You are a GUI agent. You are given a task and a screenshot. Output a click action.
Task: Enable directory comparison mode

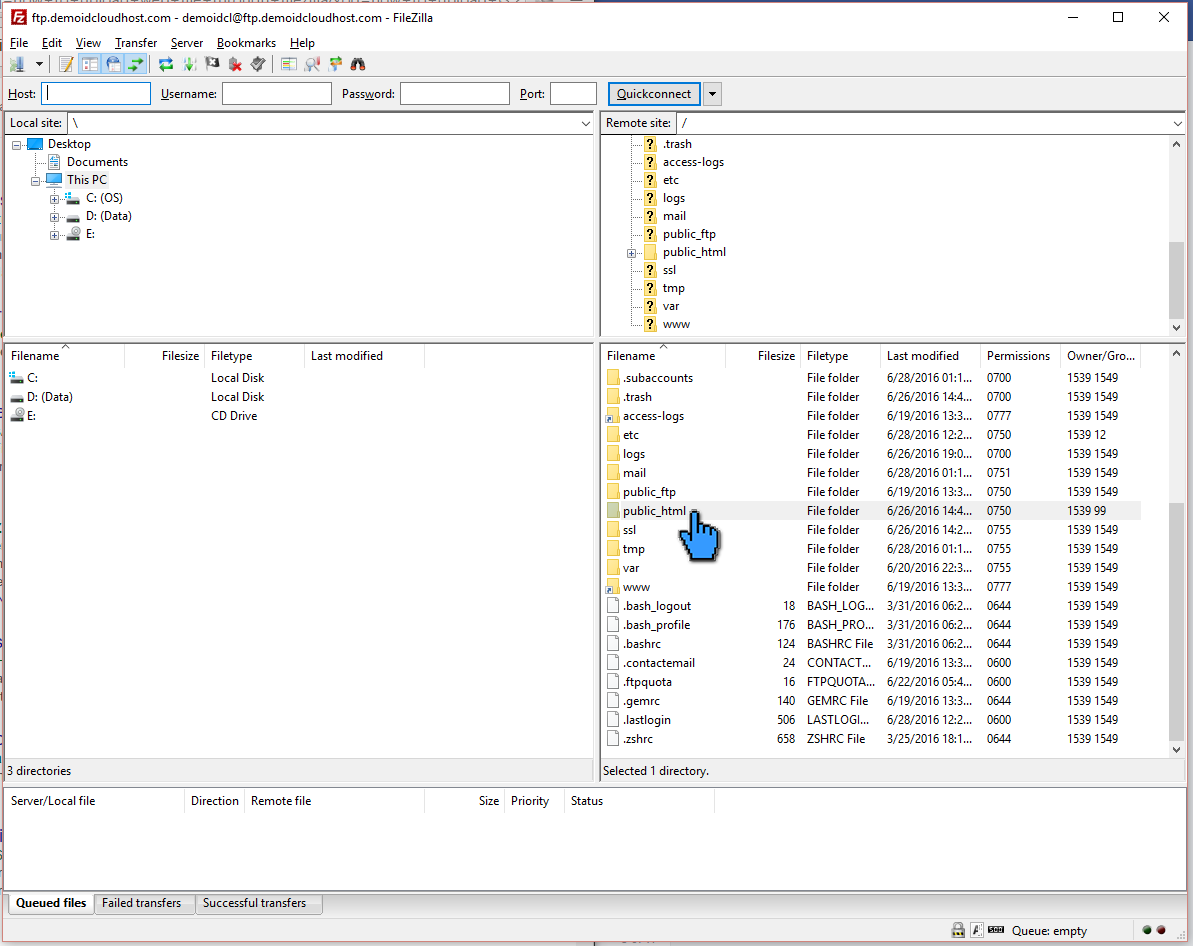coord(289,64)
